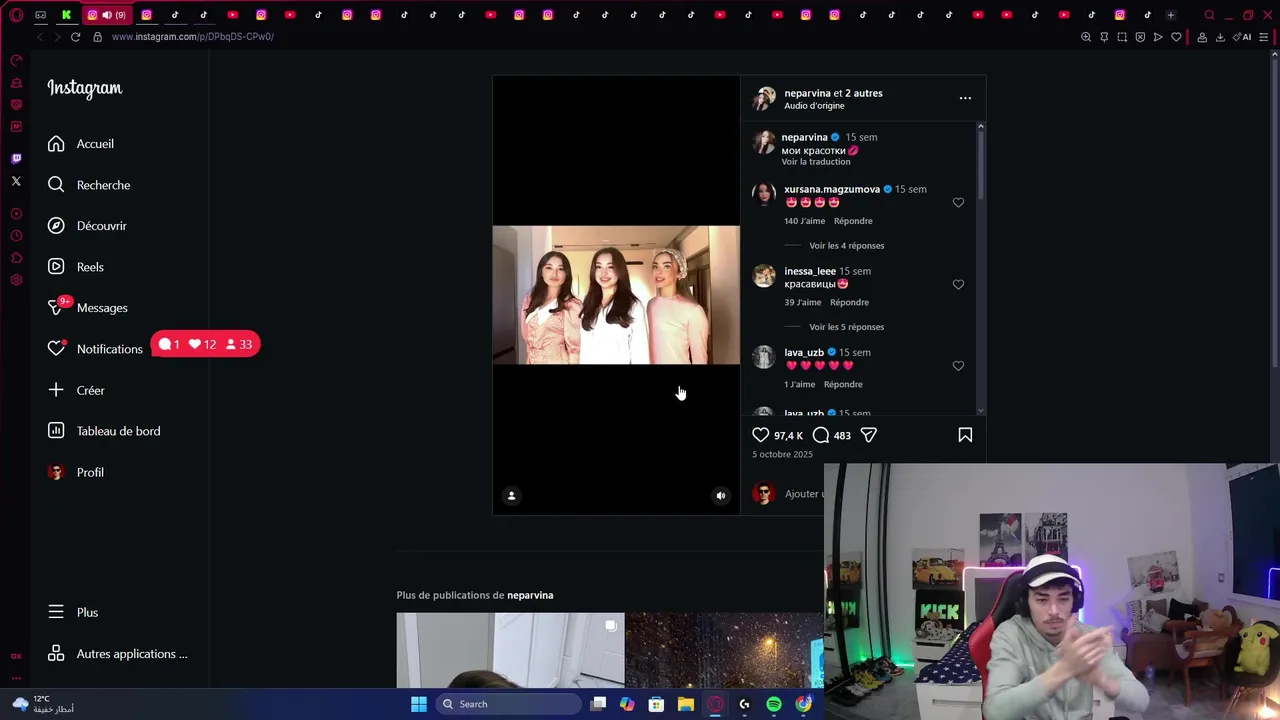Open Opera downloads icon
The image size is (1280, 720).
pyautogui.click(x=1220, y=37)
